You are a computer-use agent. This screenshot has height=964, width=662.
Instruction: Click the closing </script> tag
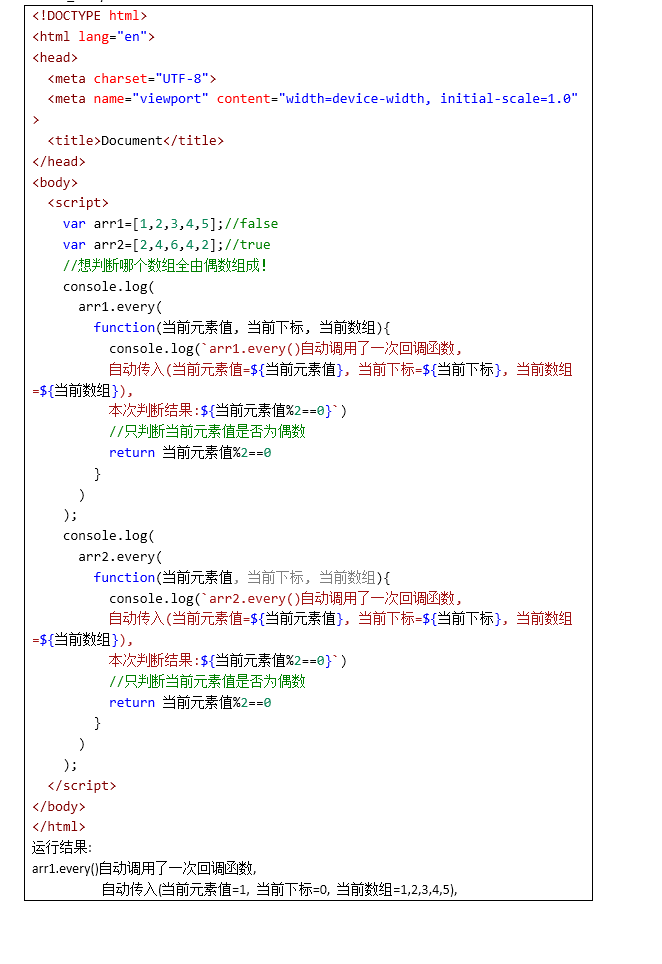pyautogui.click(x=82, y=786)
